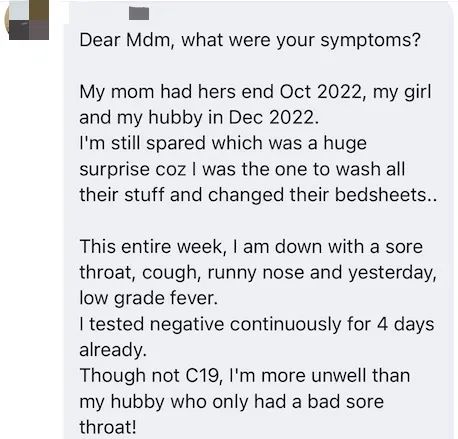Screen dimensions: 458x439
Task: Click the line 'my hubby who only had a bad sore'
Action: point(231,402)
